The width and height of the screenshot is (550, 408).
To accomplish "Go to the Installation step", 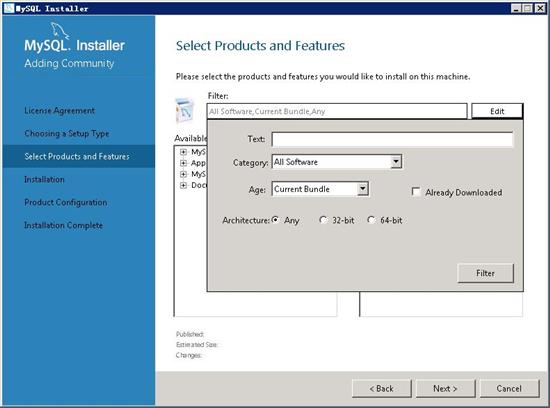I will [44, 180].
